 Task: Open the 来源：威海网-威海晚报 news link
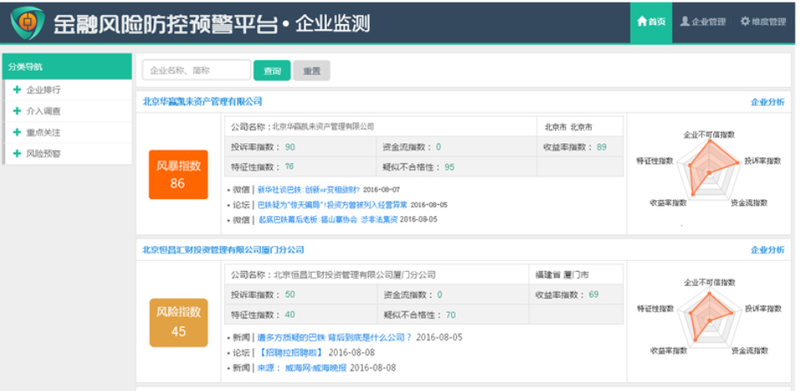coord(302,368)
